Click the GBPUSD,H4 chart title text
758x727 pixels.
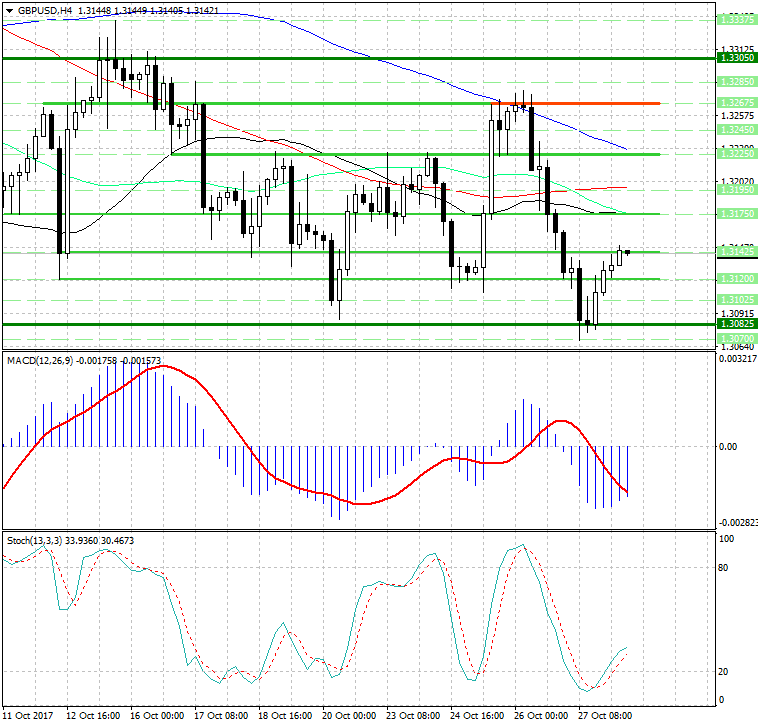click(x=46, y=10)
